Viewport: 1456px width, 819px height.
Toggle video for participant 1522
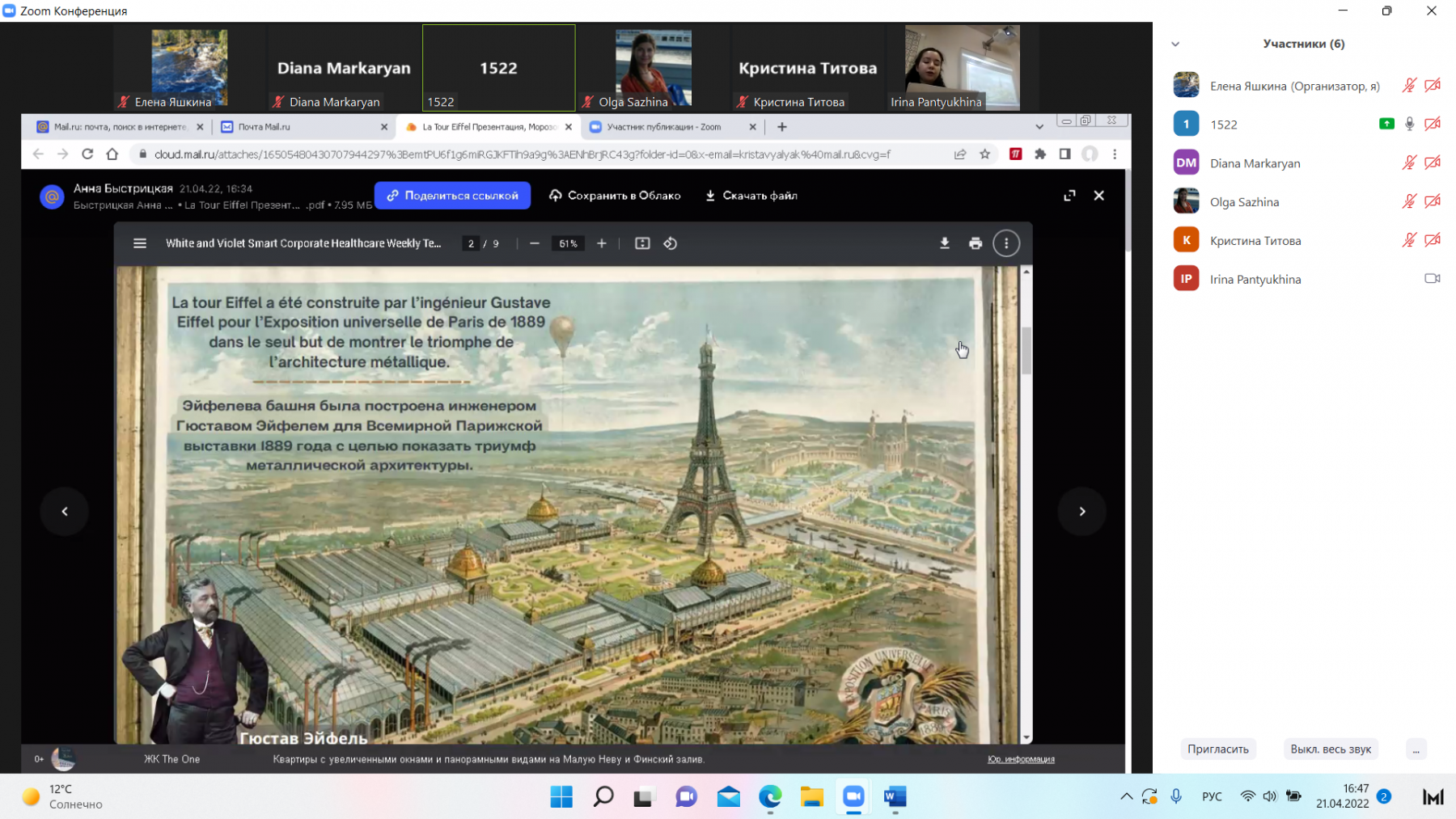tap(1433, 124)
